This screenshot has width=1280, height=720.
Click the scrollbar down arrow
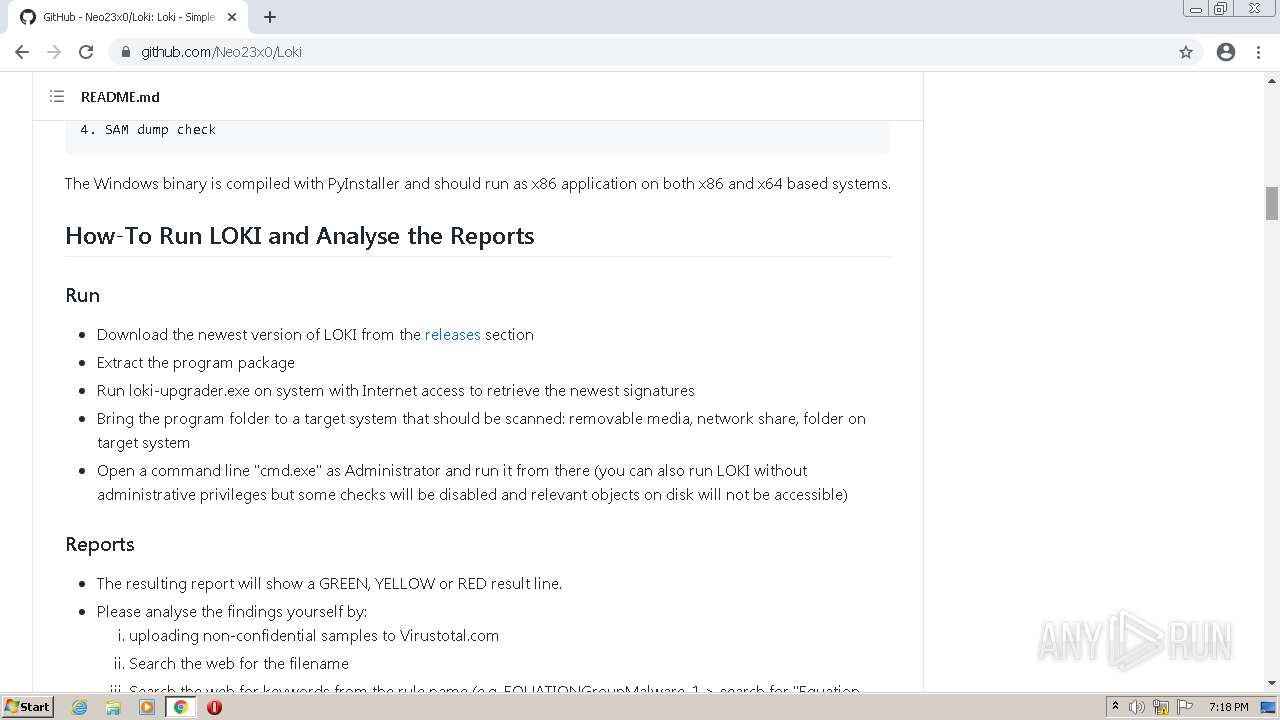pos(1272,683)
